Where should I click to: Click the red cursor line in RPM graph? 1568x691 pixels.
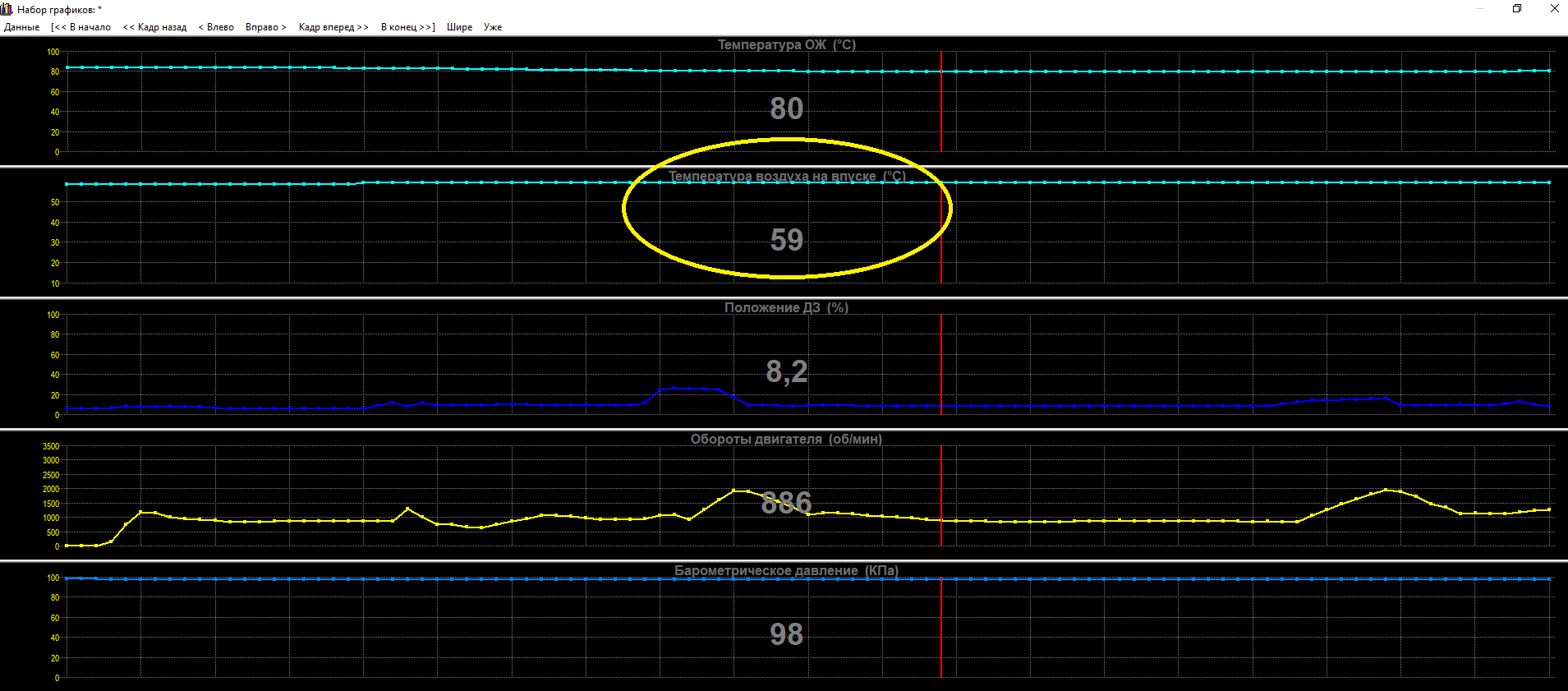point(941,496)
